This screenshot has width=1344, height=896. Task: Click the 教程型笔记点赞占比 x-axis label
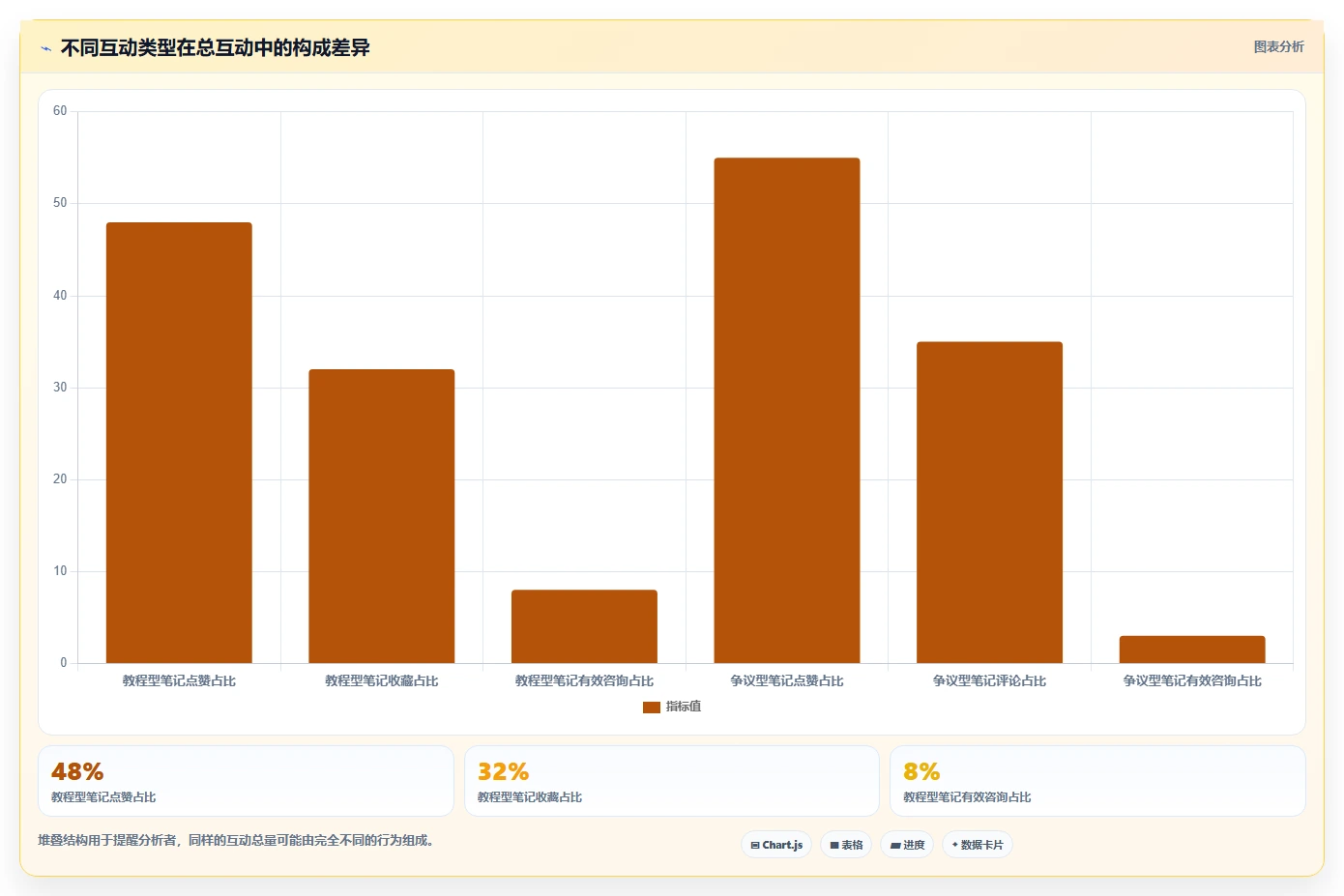(179, 680)
